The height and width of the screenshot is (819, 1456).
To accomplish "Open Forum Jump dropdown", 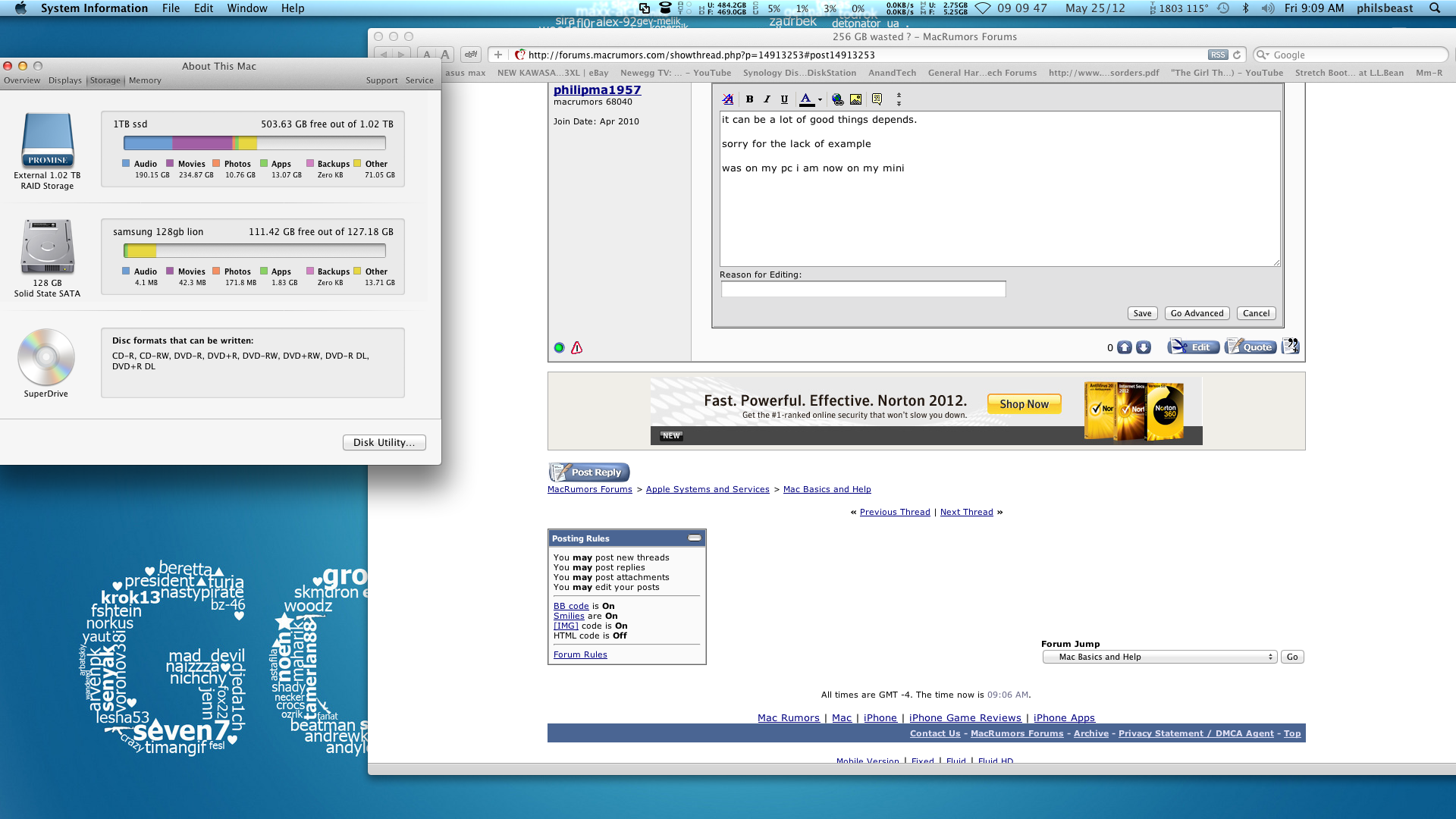I will pos(1159,657).
